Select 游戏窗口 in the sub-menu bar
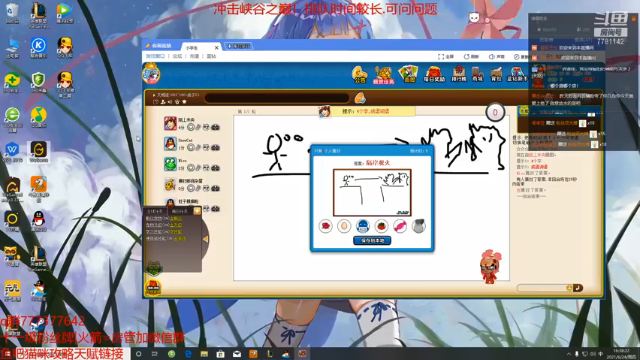640x360 pixels. (x=155, y=56)
